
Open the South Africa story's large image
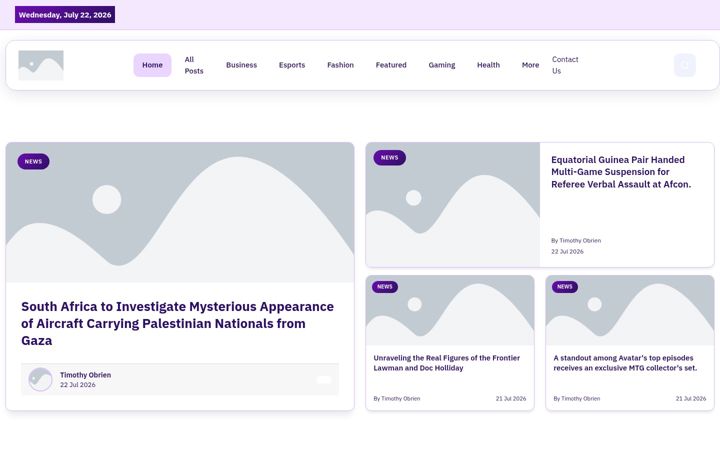click(180, 212)
